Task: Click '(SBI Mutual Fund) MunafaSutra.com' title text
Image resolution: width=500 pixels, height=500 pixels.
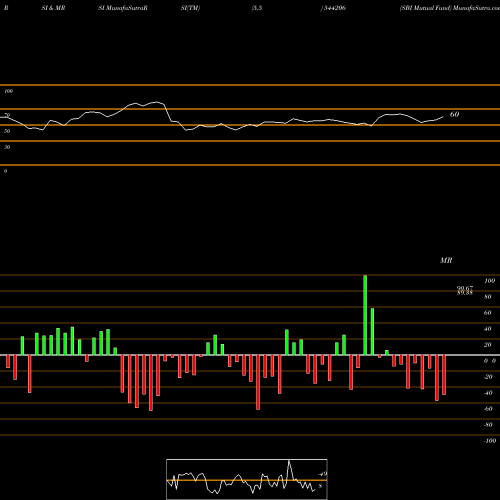Action: pyautogui.click(x=450, y=8)
